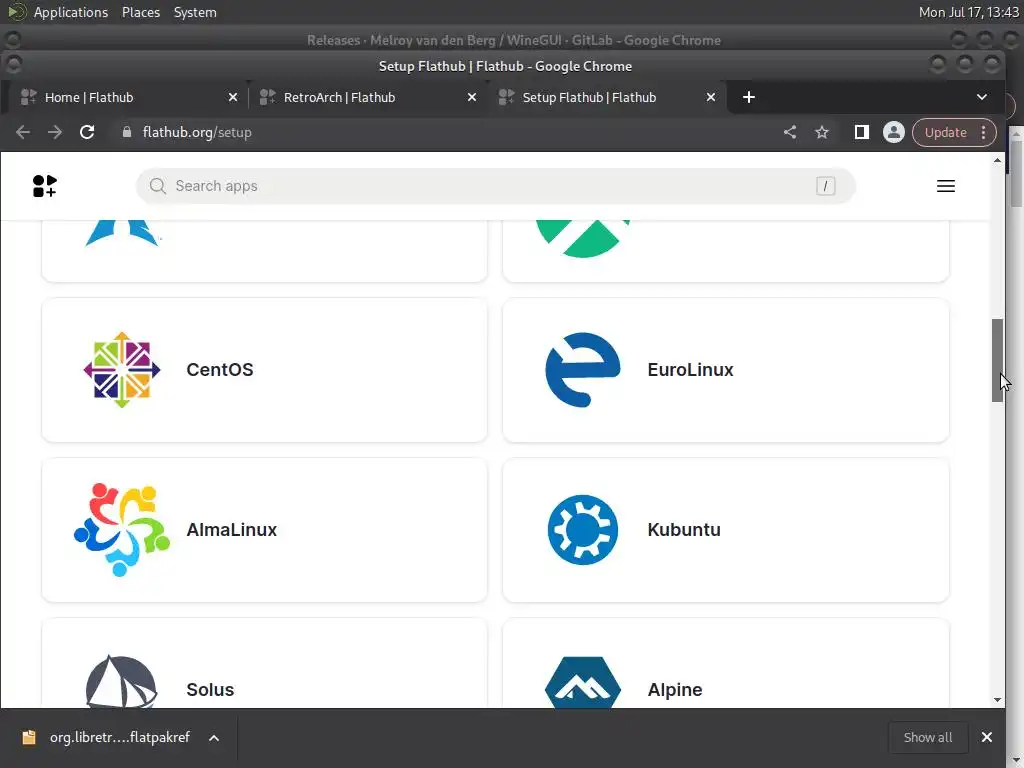Open the AlmaLinux logo
Screen dimensions: 1024x768
(122, 530)
